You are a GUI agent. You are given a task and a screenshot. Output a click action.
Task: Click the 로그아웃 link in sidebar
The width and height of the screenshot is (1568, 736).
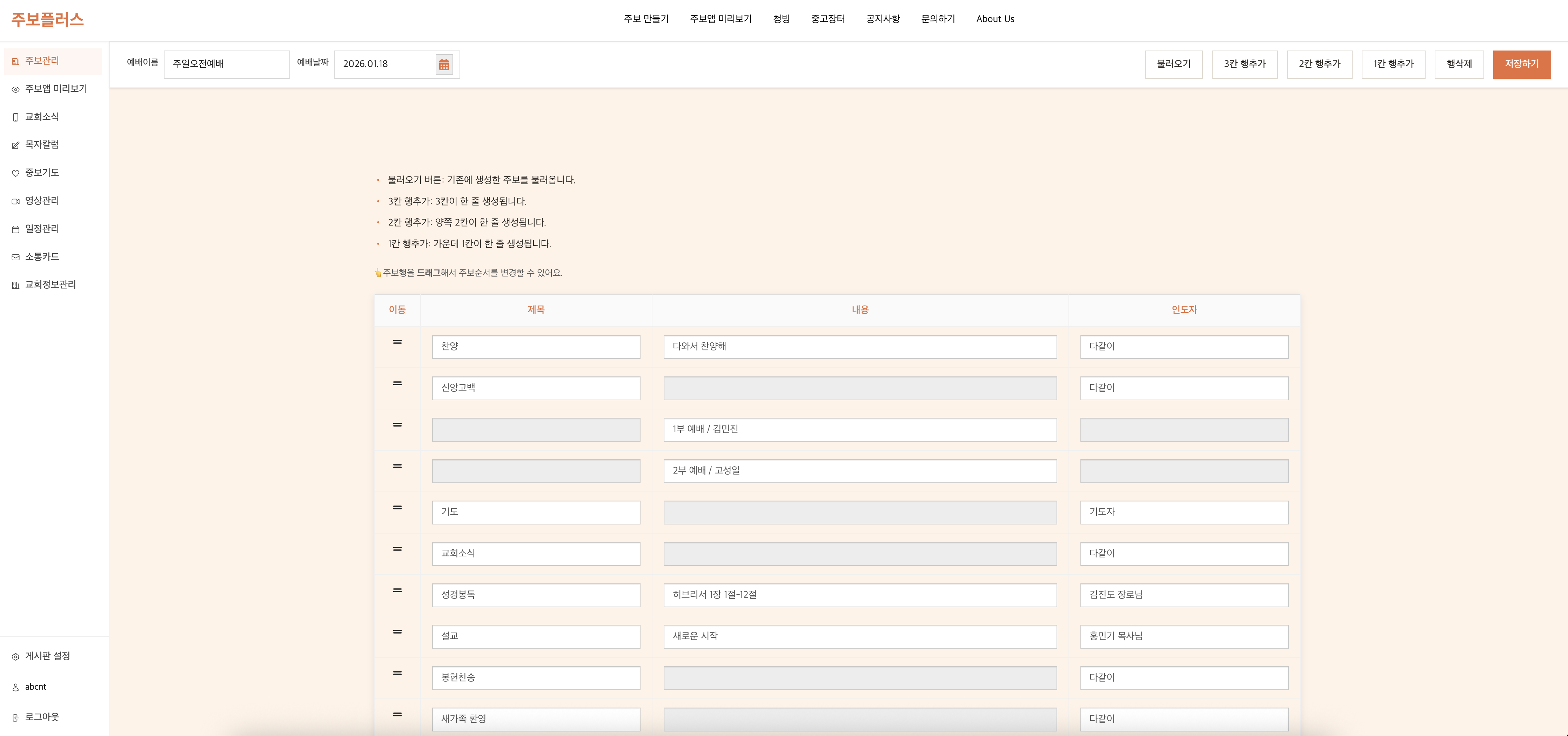coord(42,717)
